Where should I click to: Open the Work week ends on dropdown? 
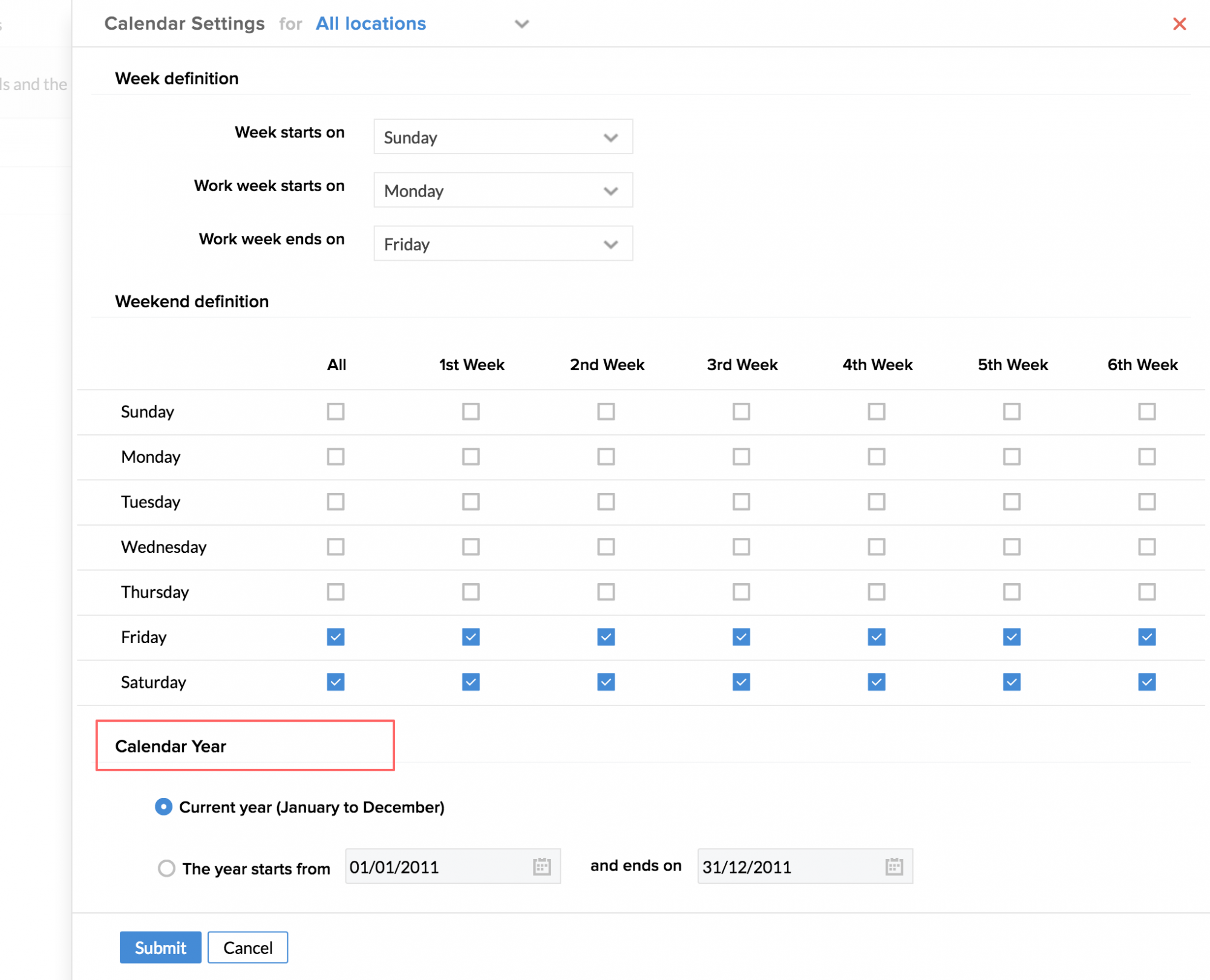tap(503, 244)
